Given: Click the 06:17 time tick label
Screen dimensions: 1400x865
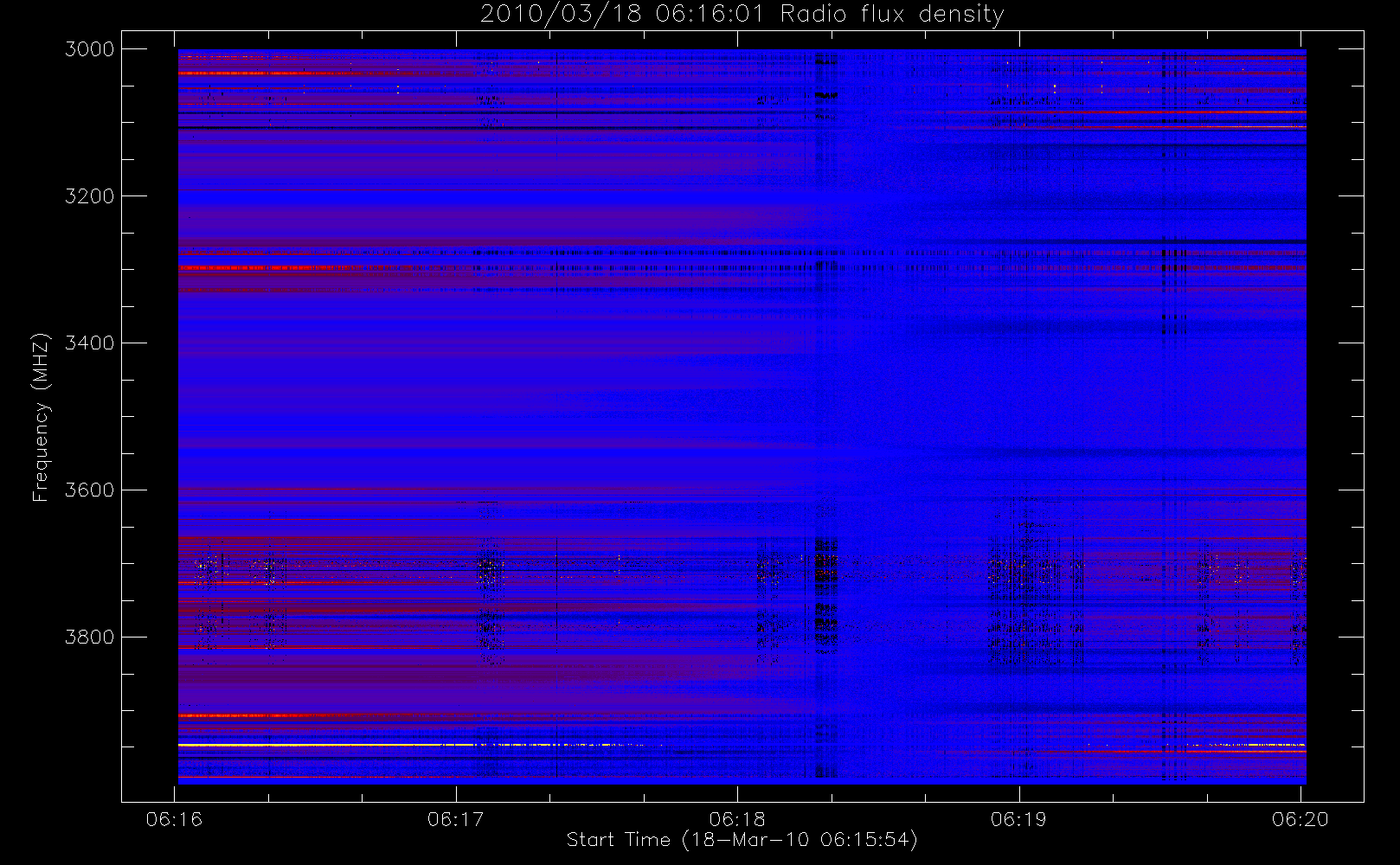Looking at the screenshot, I should pos(455,819).
